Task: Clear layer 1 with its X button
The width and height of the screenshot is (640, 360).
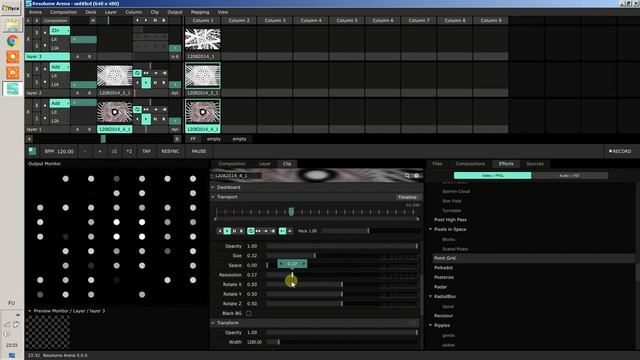Action: 28,112
